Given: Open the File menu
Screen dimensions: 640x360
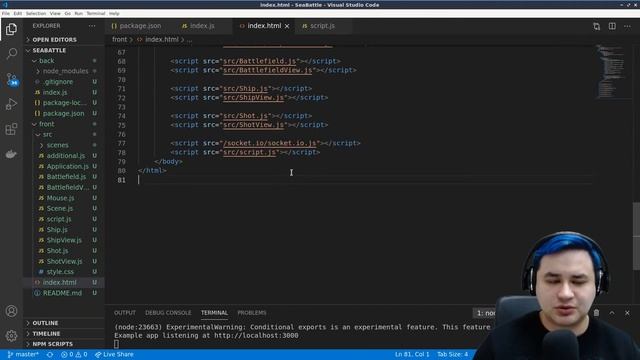Looking at the screenshot, I should click(x=6, y=13).
